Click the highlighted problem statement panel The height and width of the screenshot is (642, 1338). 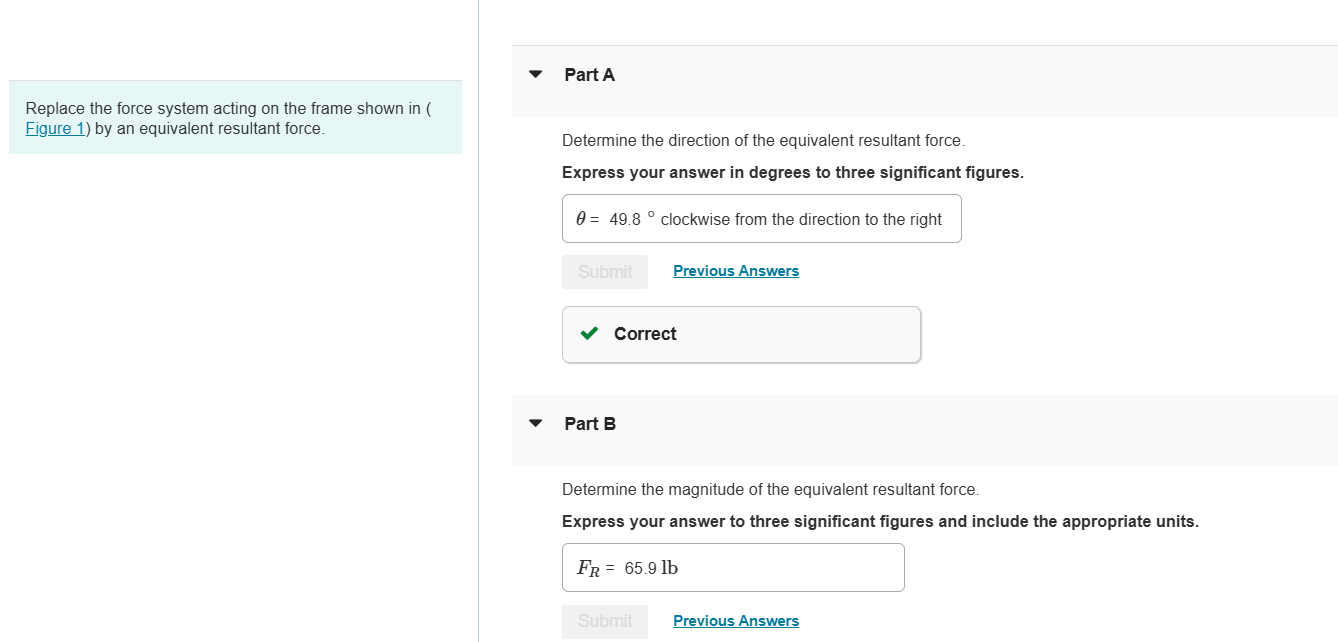[235, 117]
